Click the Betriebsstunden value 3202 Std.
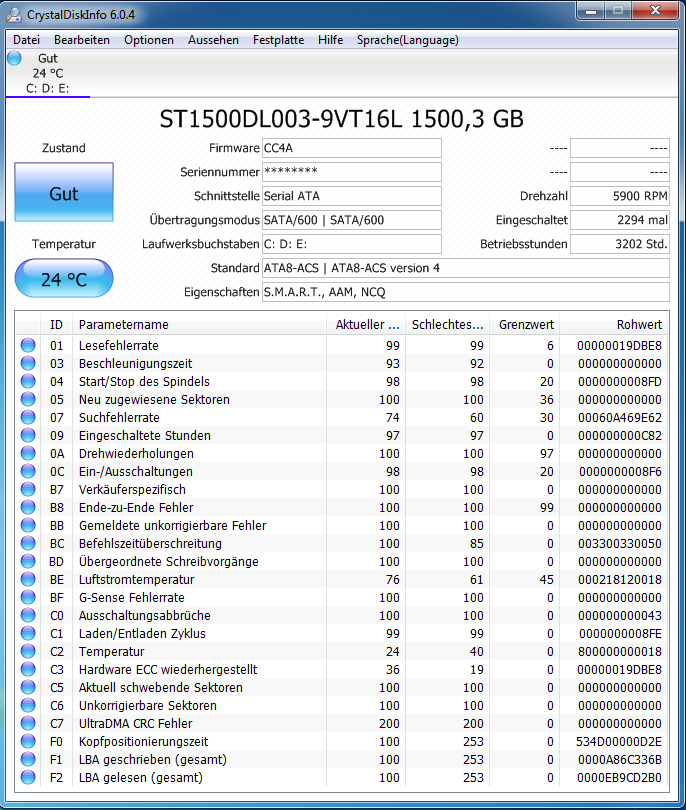This screenshot has width=686, height=810. 620,244
